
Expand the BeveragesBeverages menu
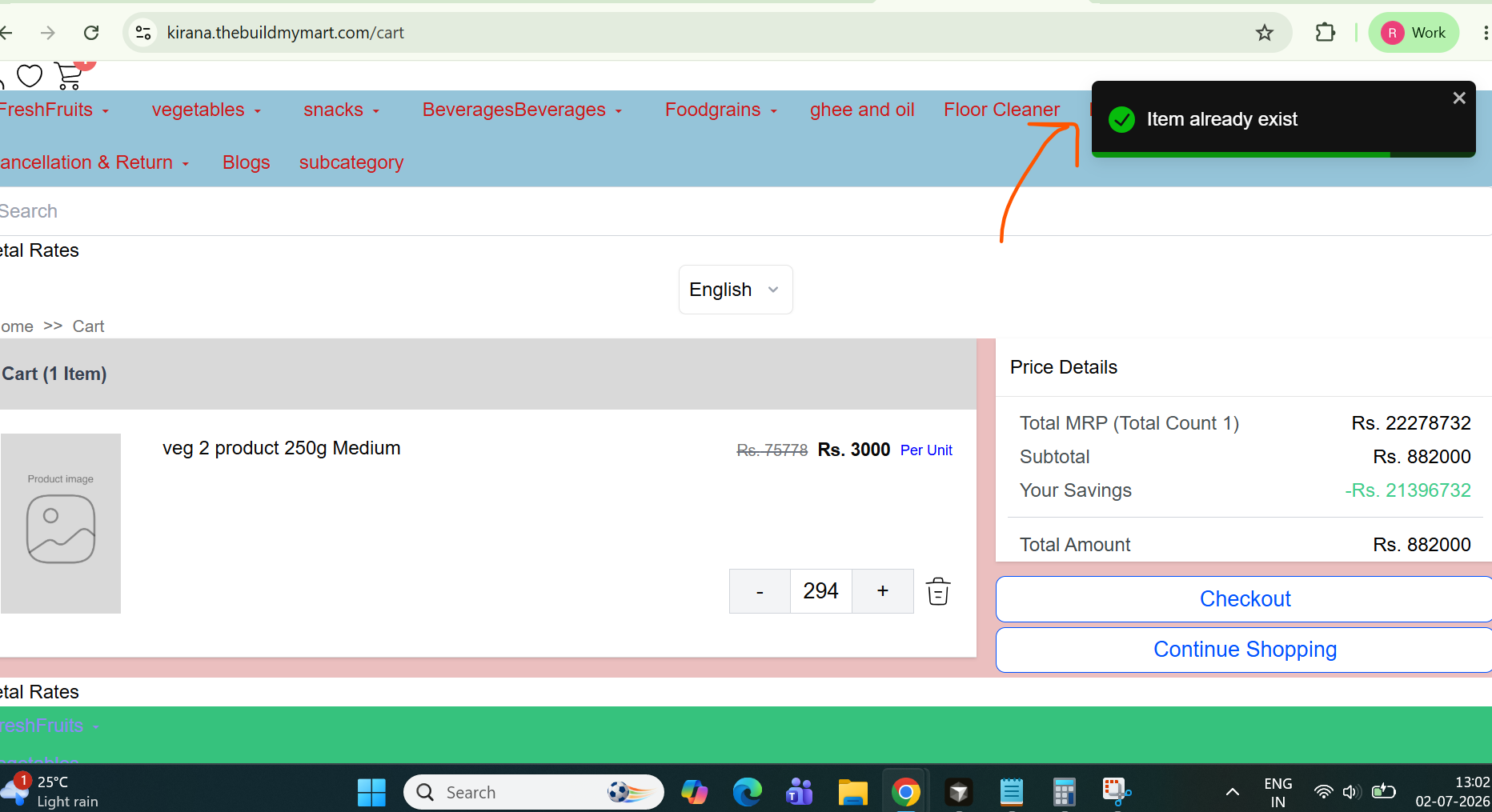click(x=523, y=110)
